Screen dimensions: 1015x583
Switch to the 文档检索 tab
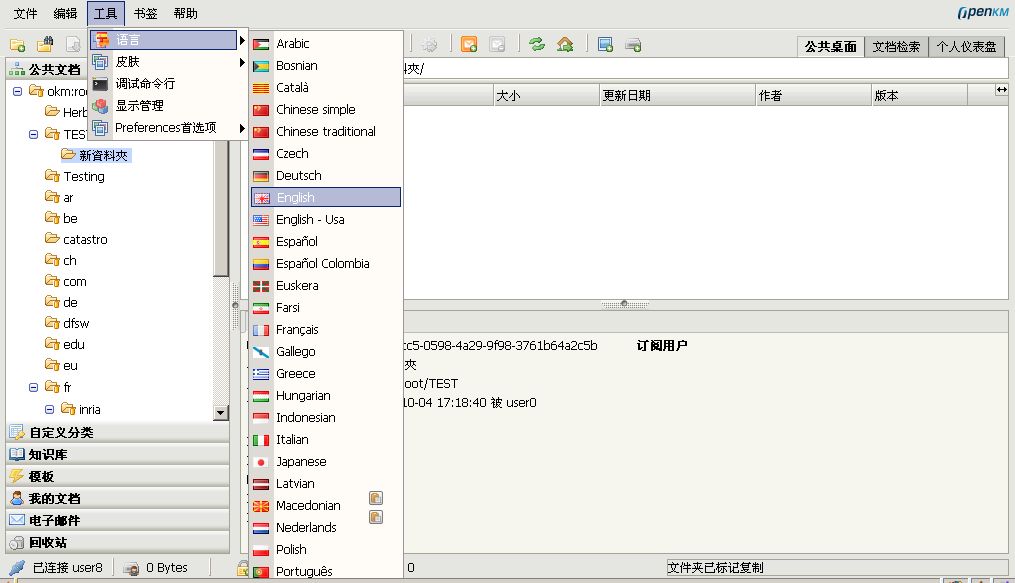[x=896, y=47]
